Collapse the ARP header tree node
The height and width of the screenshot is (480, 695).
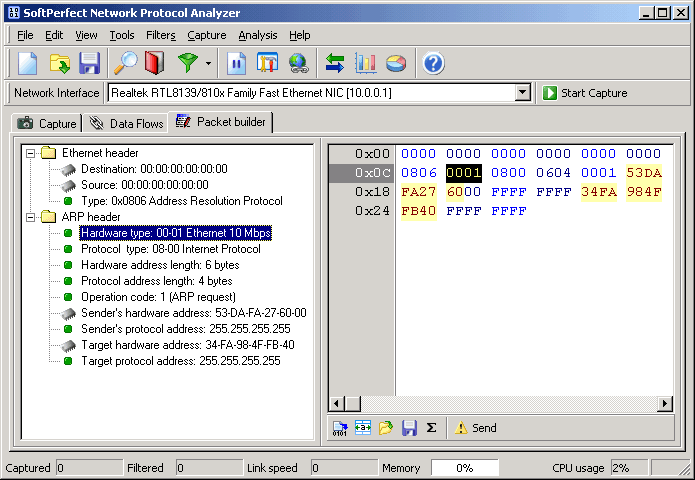[31, 217]
